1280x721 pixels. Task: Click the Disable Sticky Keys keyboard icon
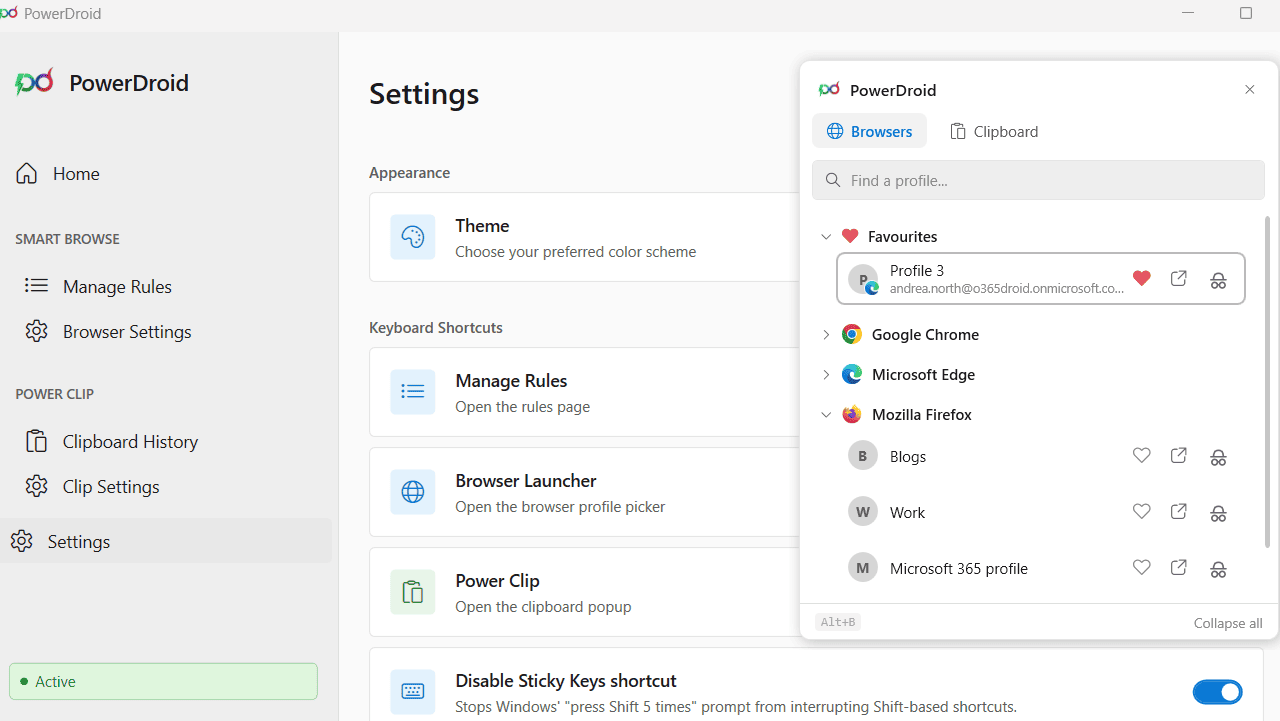pyautogui.click(x=413, y=692)
